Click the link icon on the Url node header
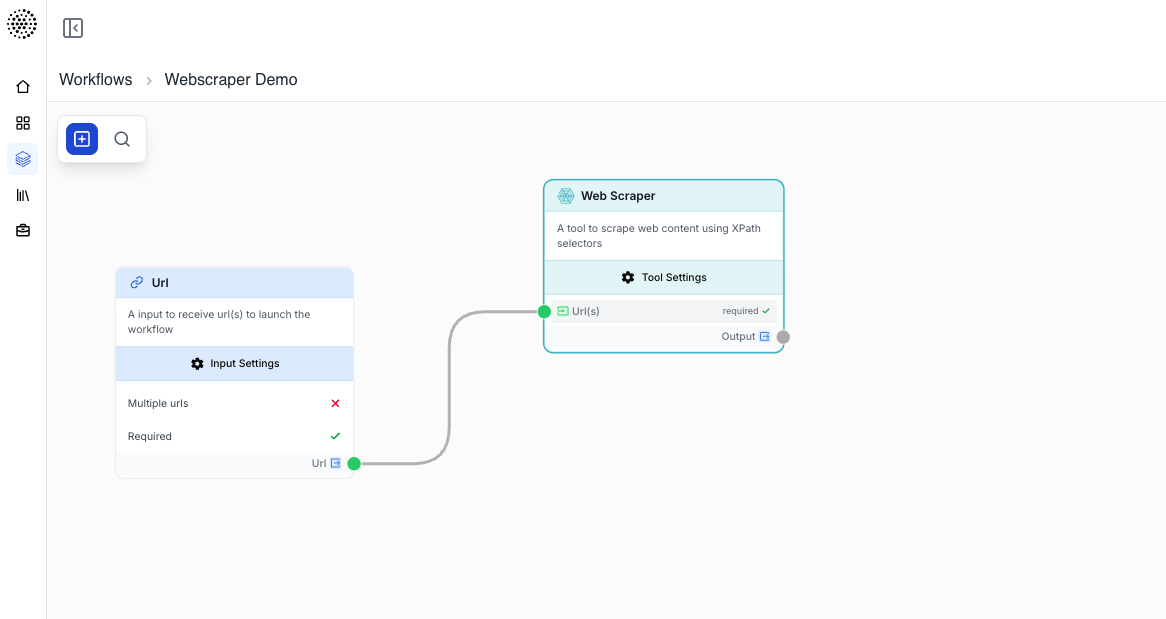 pyautogui.click(x=137, y=282)
